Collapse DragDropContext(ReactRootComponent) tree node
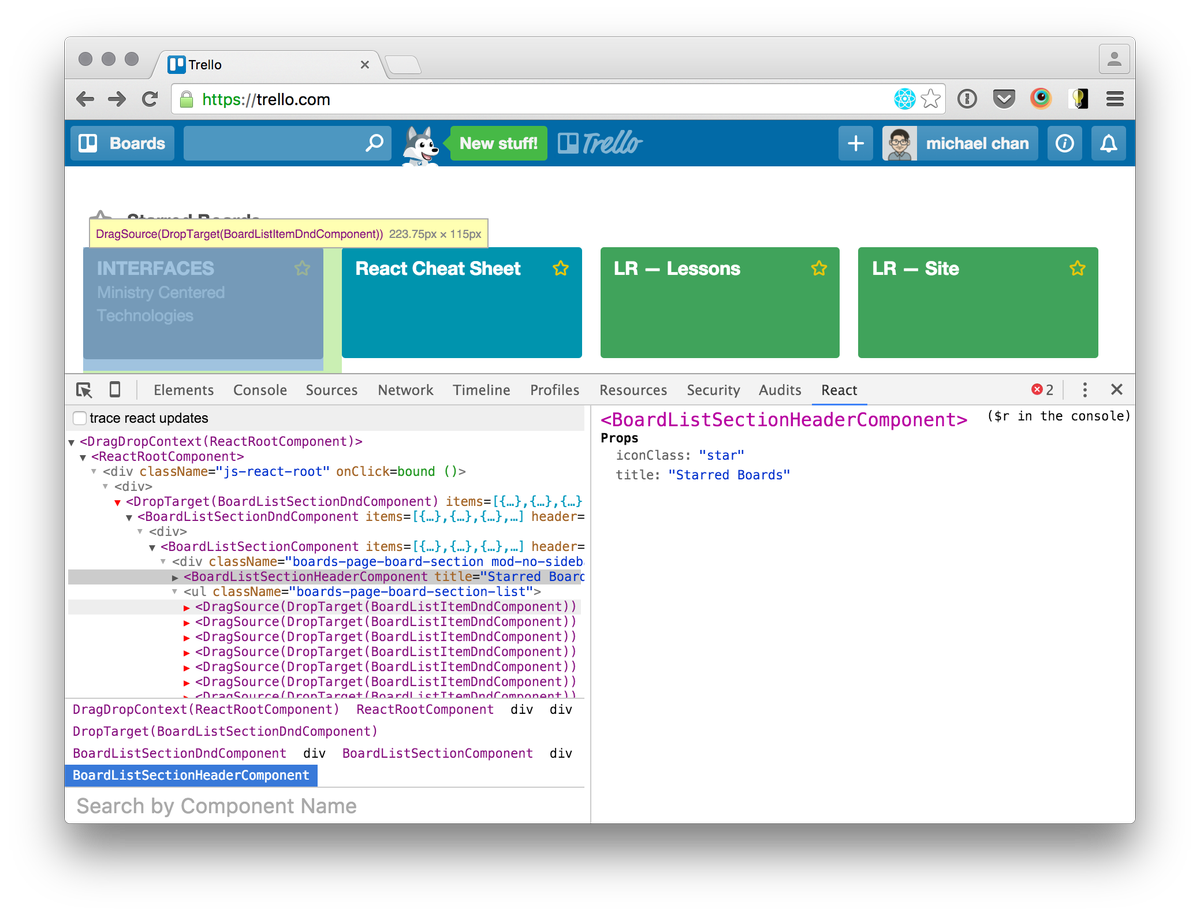The image size is (1200, 916). [72, 442]
